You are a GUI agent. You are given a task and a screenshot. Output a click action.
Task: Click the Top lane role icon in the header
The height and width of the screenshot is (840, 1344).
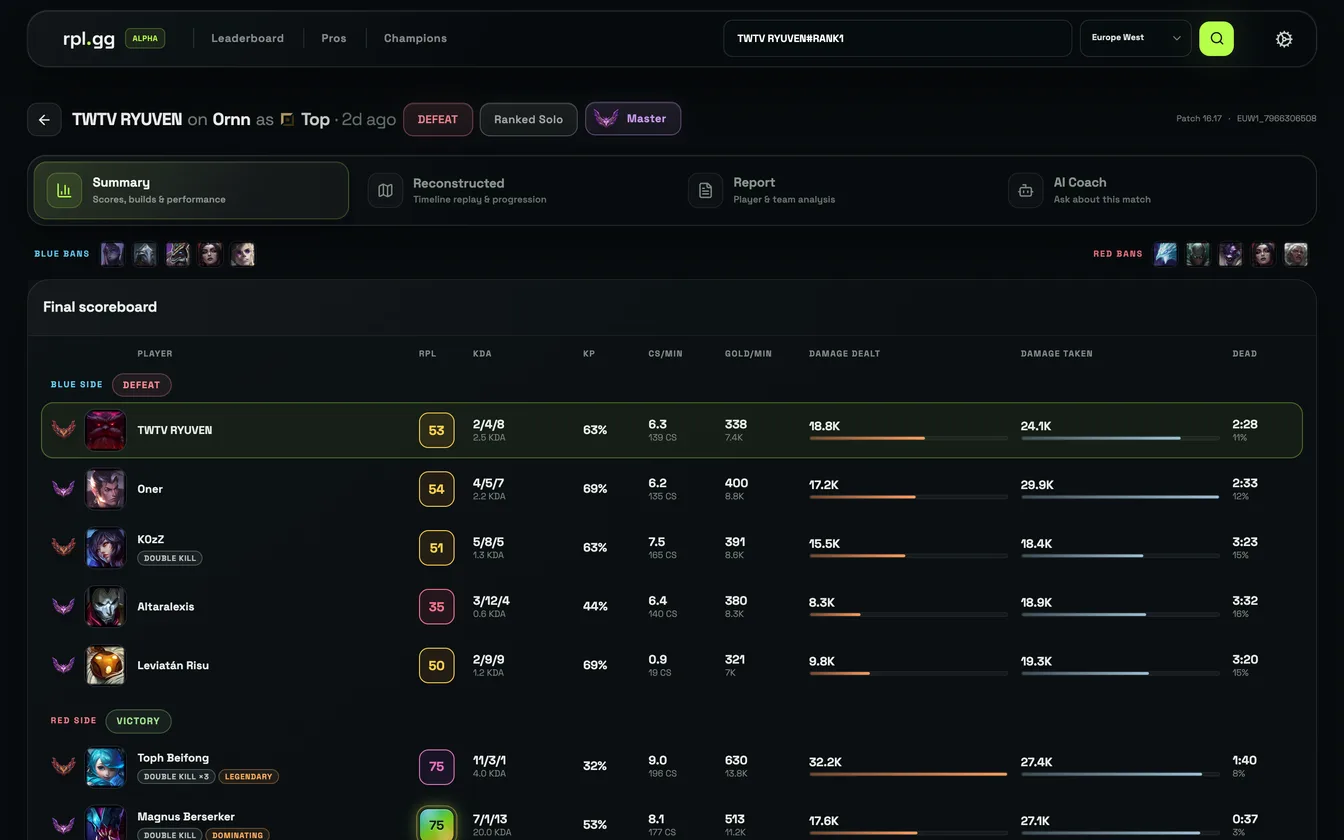pyautogui.click(x=287, y=119)
